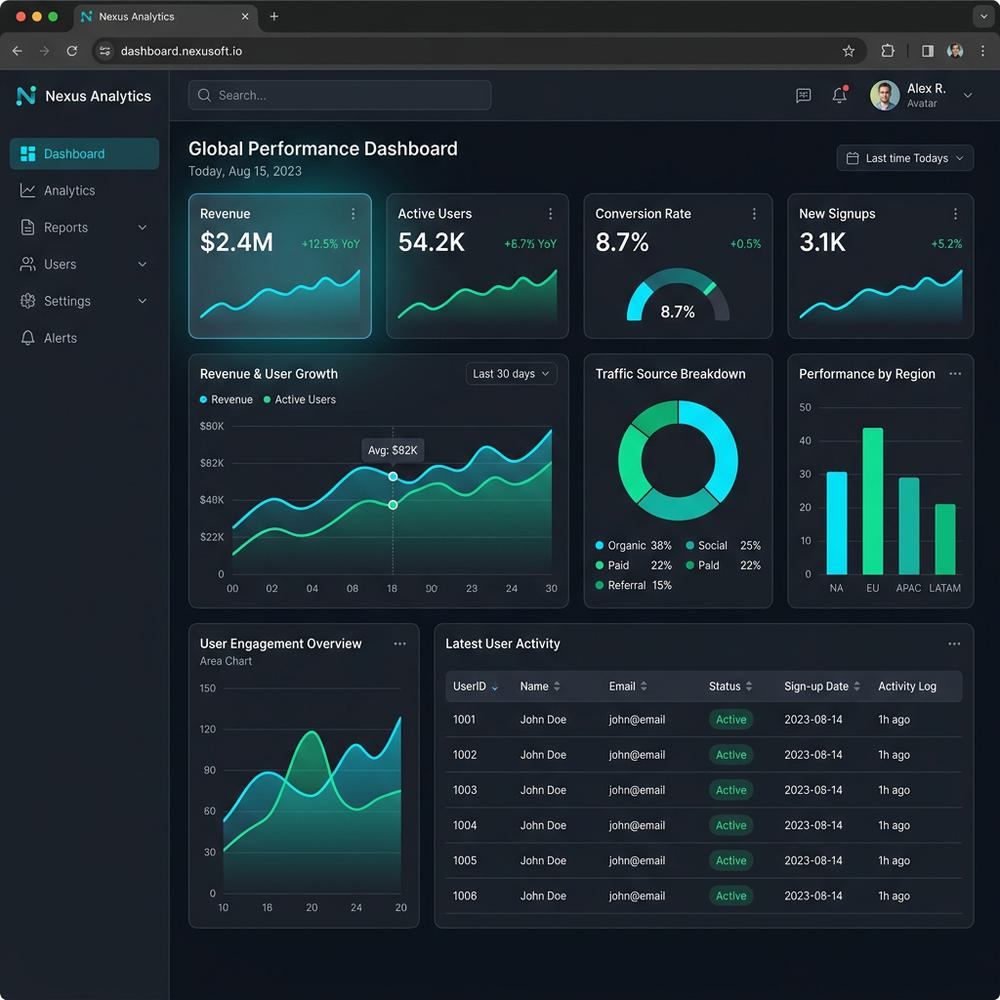The width and height of the screenshot is (1000, 1000).
Task: Sort table by Sign-up Date arrows
Action: (857, 686)
